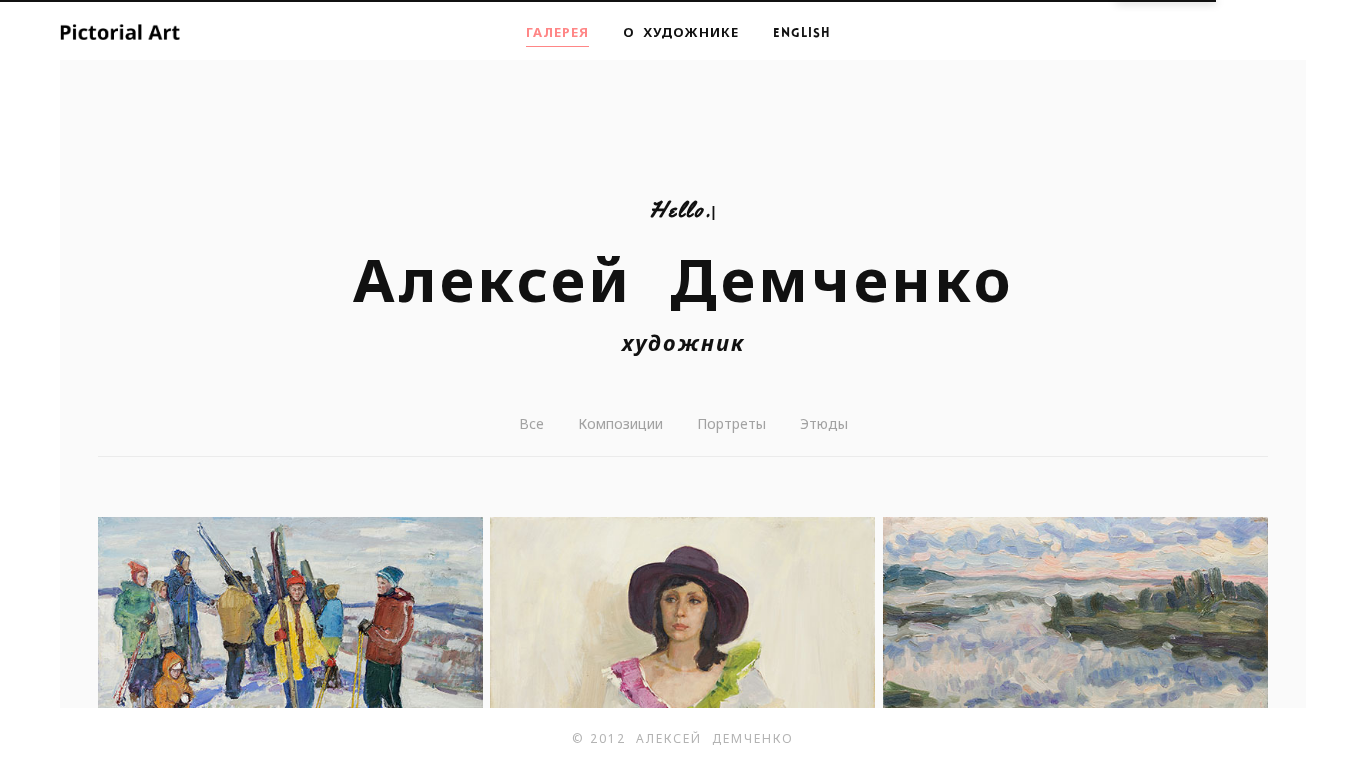Click the red-jacketed skier in the painting

[x=388, y=628]
